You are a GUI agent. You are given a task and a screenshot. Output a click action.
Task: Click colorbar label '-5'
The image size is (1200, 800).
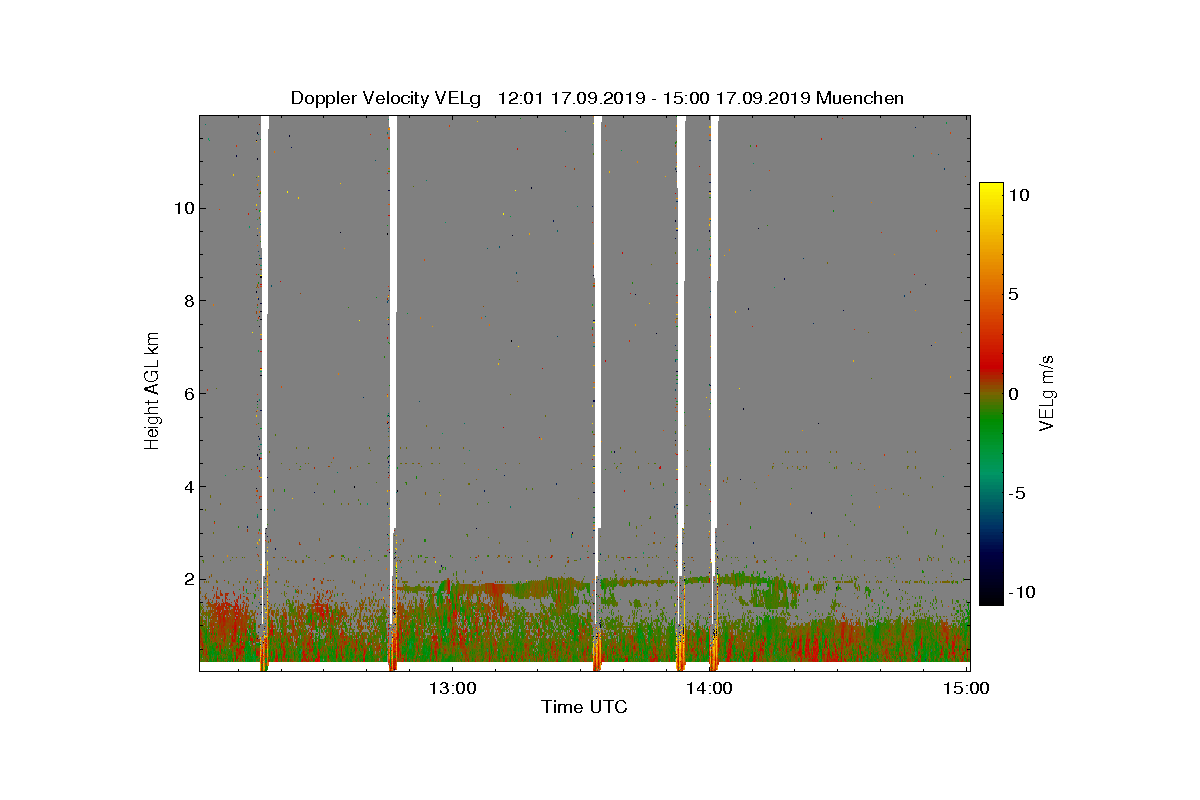pyautogui.click(x=1016, y=494)
